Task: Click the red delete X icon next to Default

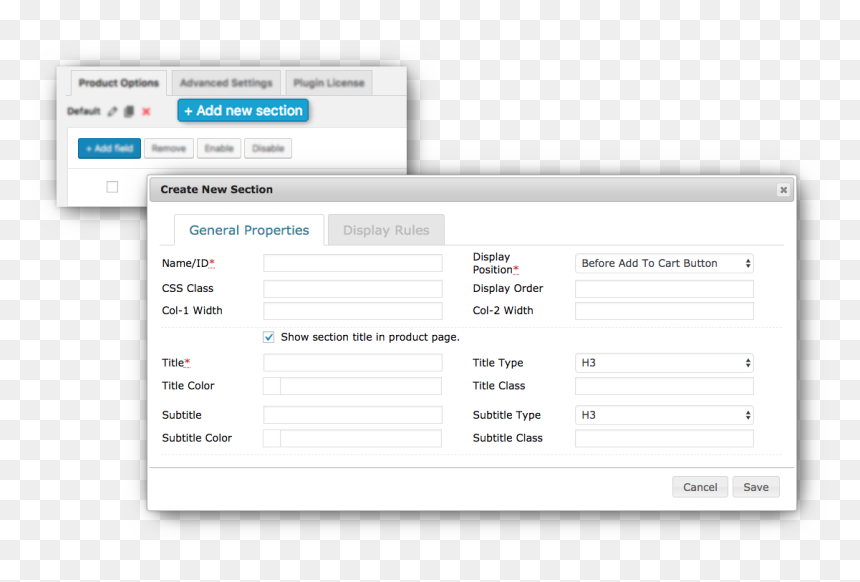Action: tap(146, 111)
